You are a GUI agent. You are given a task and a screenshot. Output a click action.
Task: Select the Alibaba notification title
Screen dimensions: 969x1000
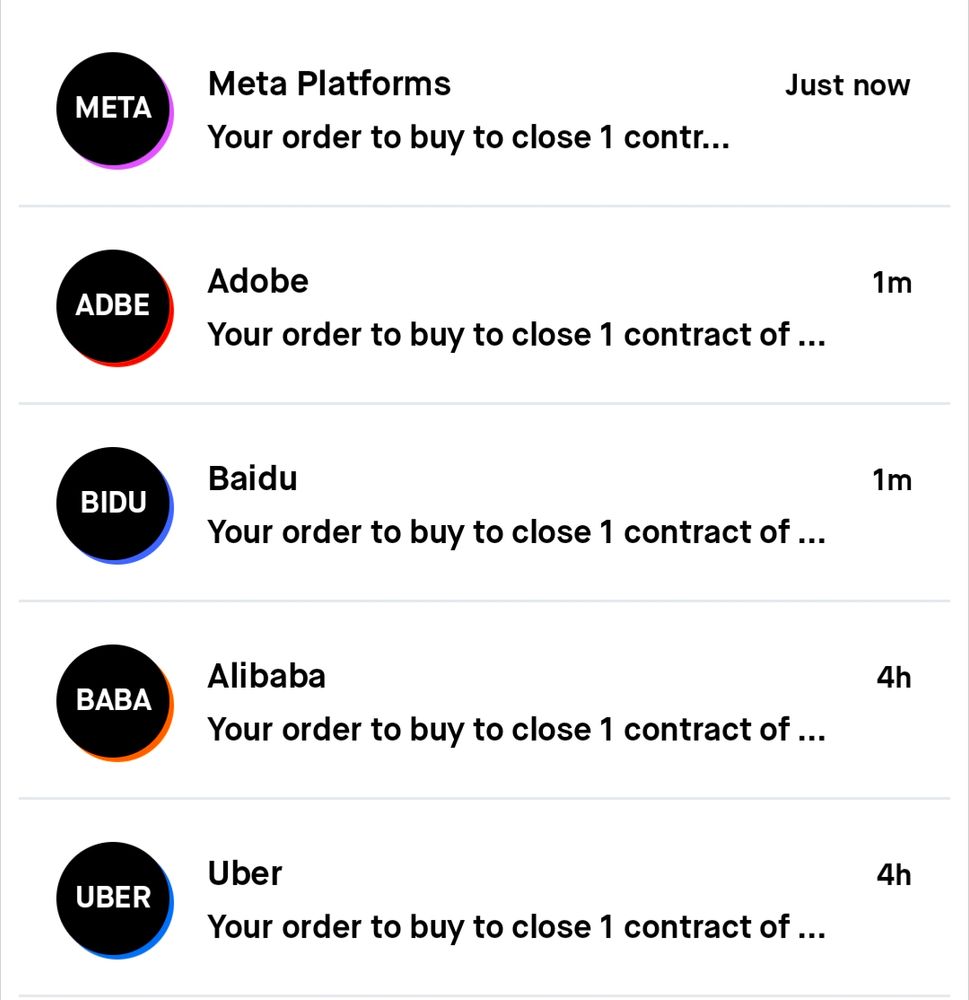(x=266, y=676)
